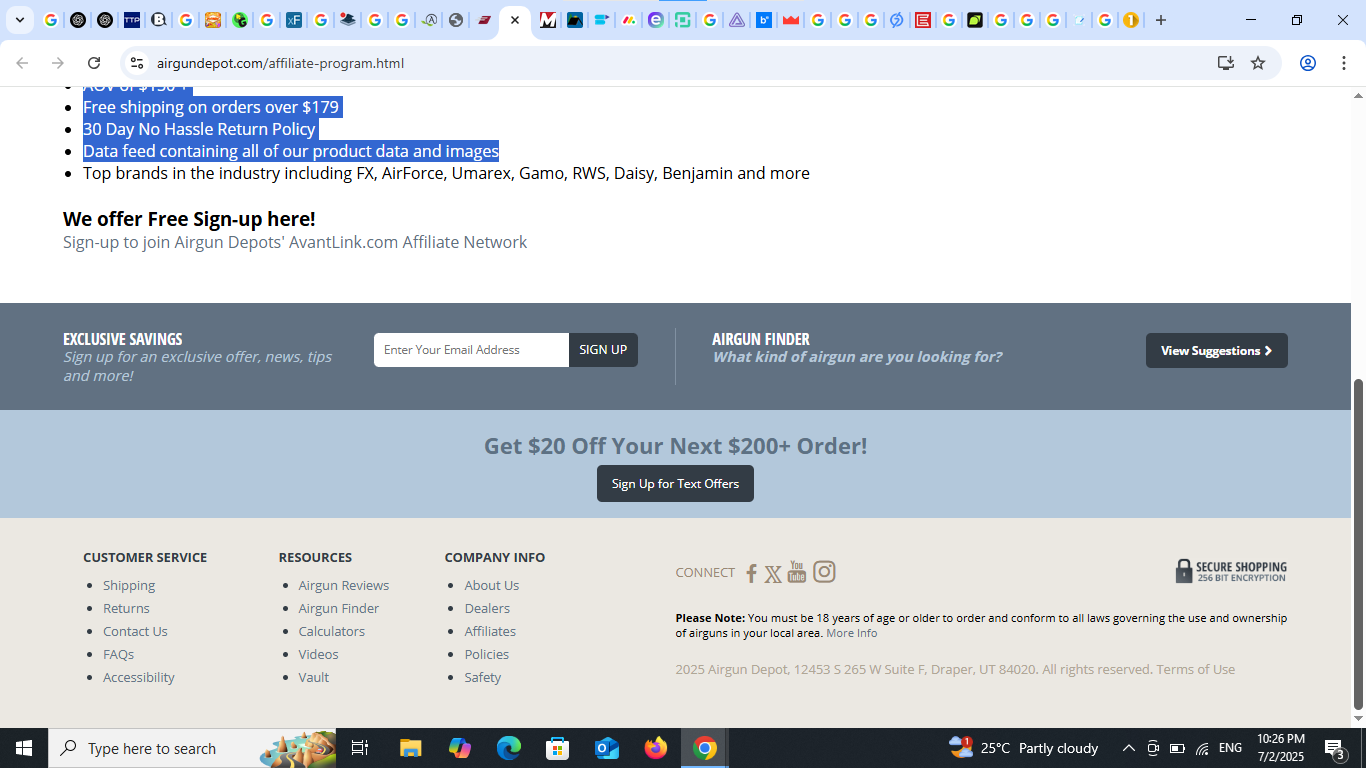Switch to the red M favicon tab
This screenshot has height=768, width=1366.
point(547,20)
